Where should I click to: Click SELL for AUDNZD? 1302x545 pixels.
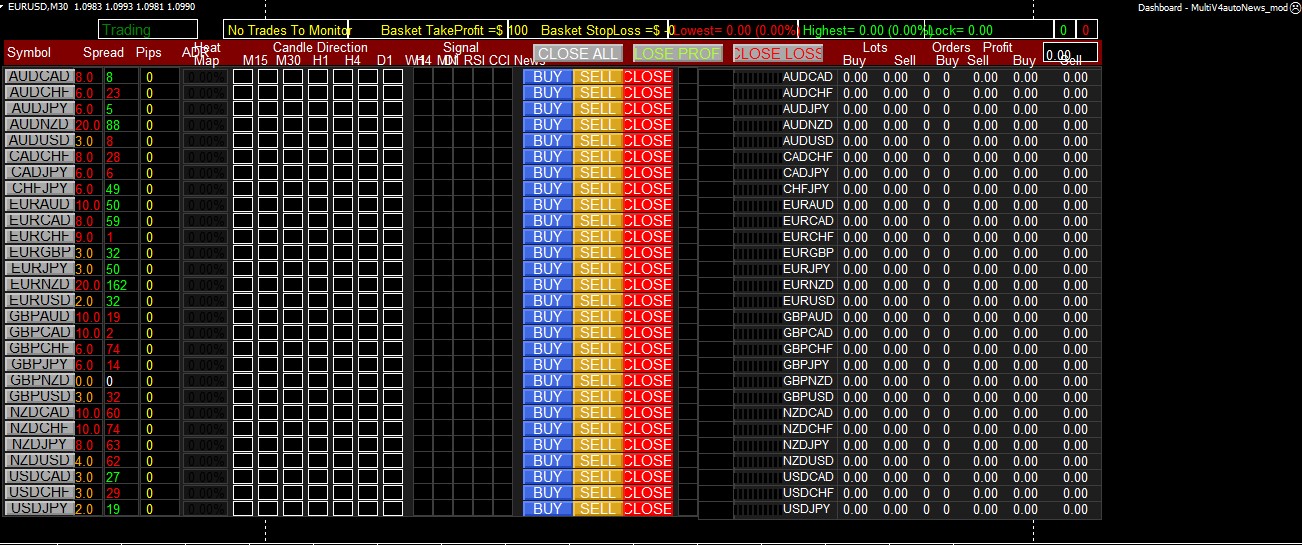[598, 124]
